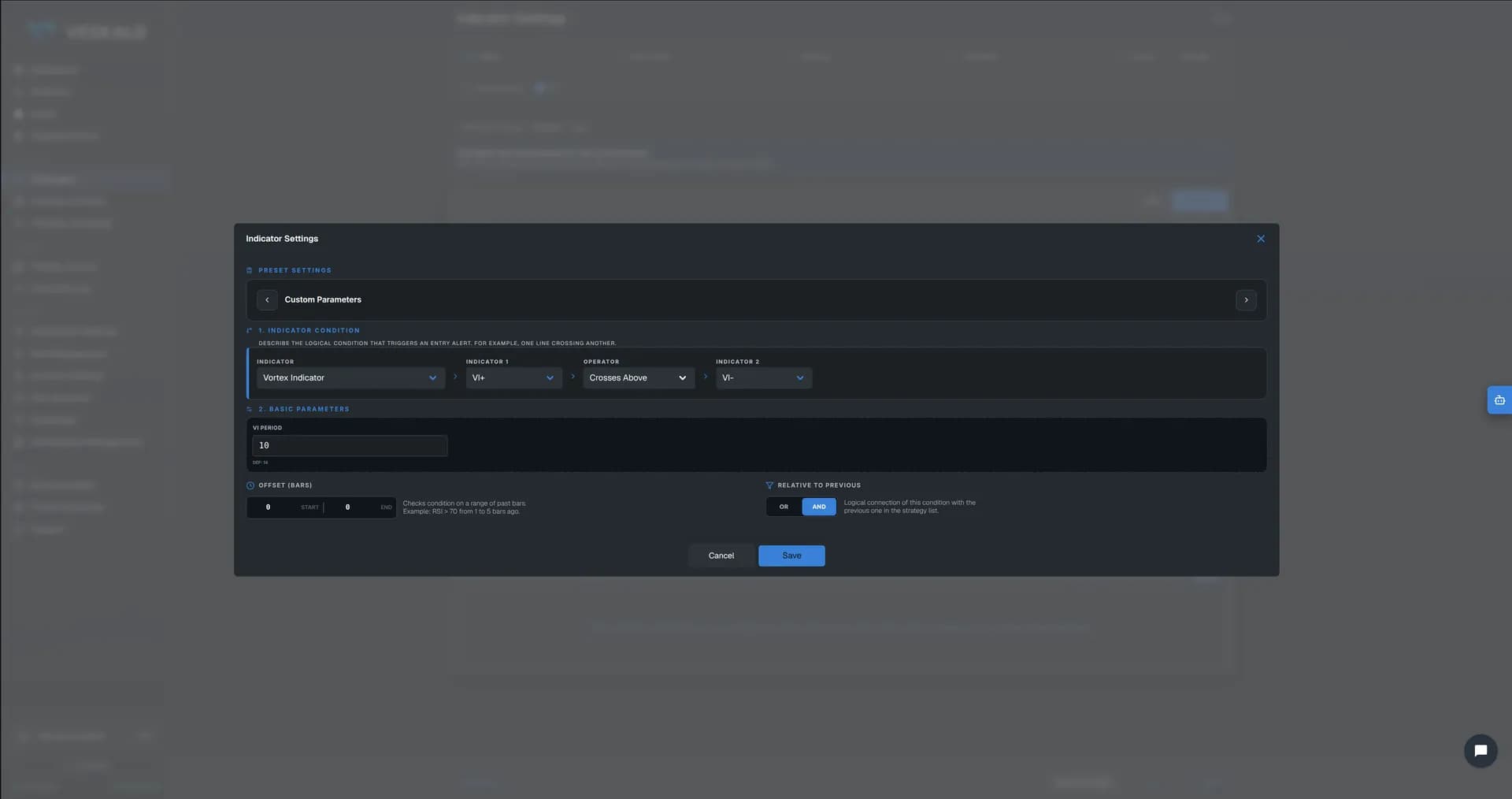Open the Indicator dropdown showing Vortex Indicator
Viewport: 1512px width, 799px height.
350,378
